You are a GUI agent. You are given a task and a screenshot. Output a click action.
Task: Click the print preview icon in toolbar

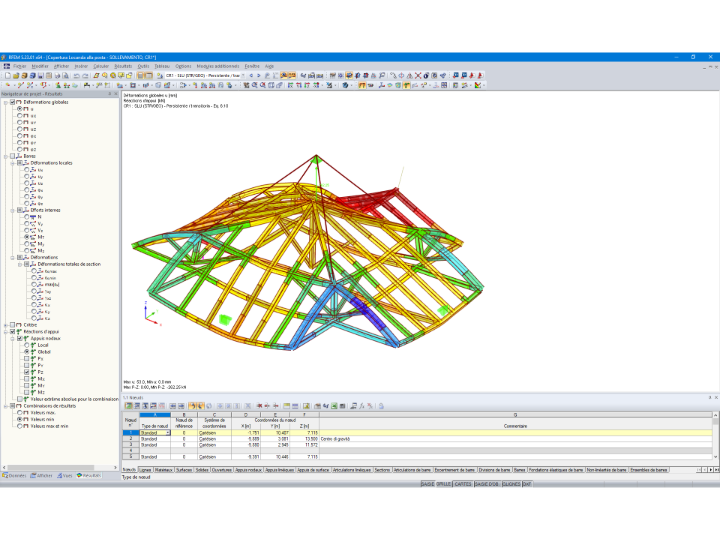pos(66,75)
